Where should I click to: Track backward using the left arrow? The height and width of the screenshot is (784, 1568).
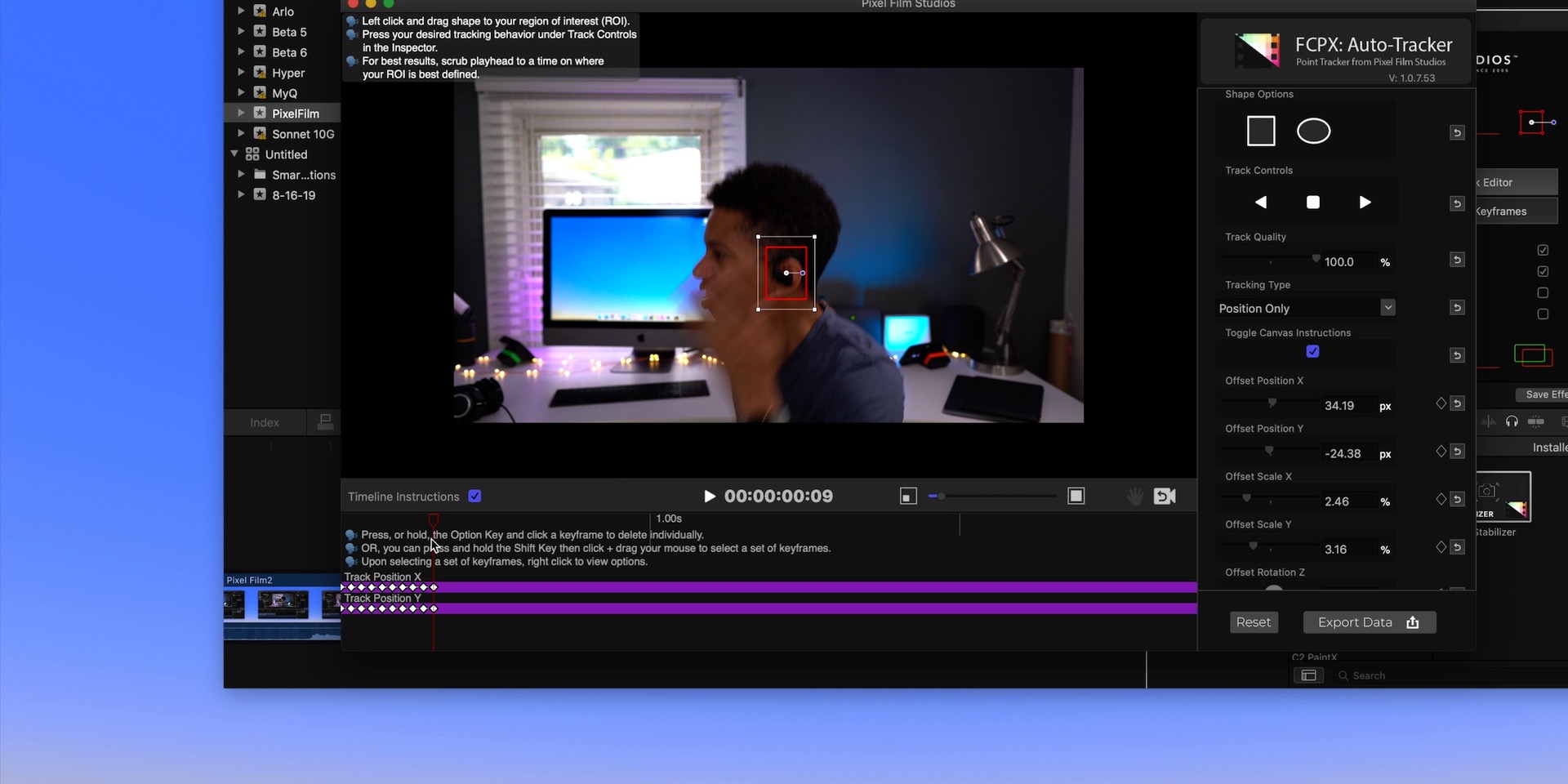coord(1260,202)
